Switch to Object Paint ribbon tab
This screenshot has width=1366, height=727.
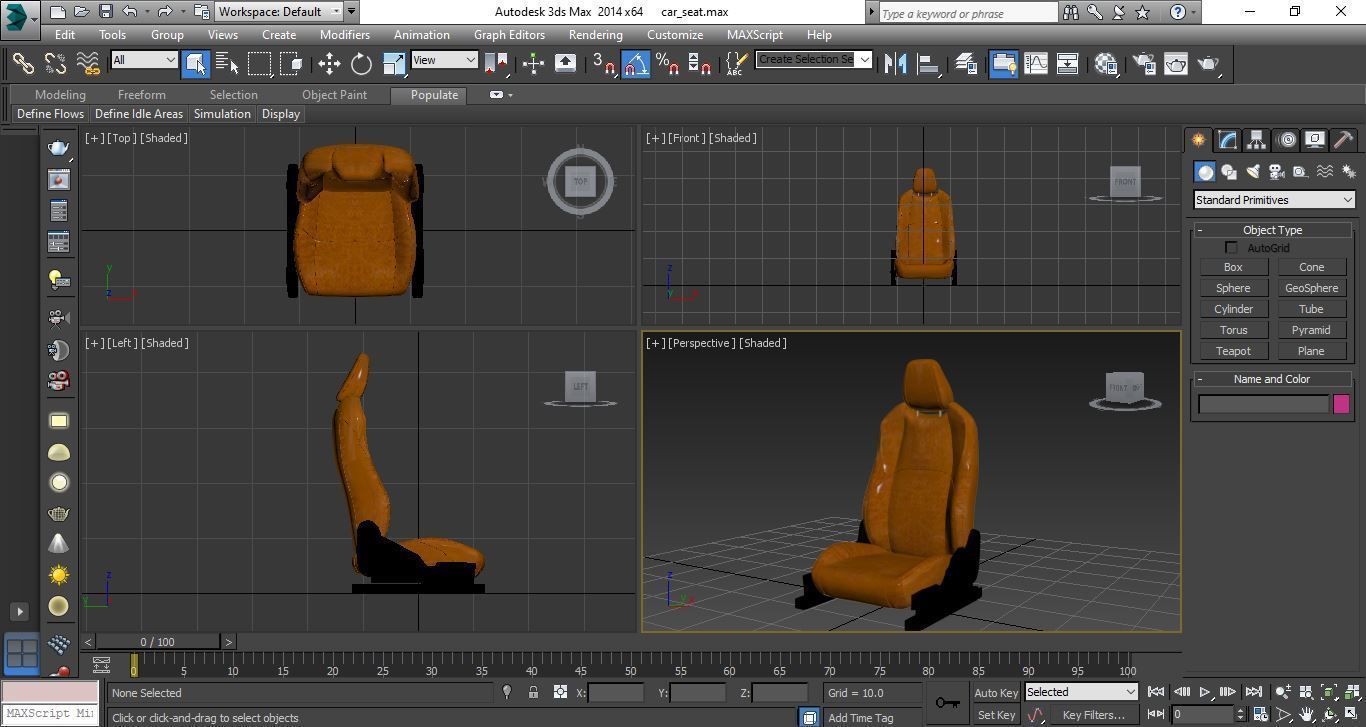click(x=334, y=95)
